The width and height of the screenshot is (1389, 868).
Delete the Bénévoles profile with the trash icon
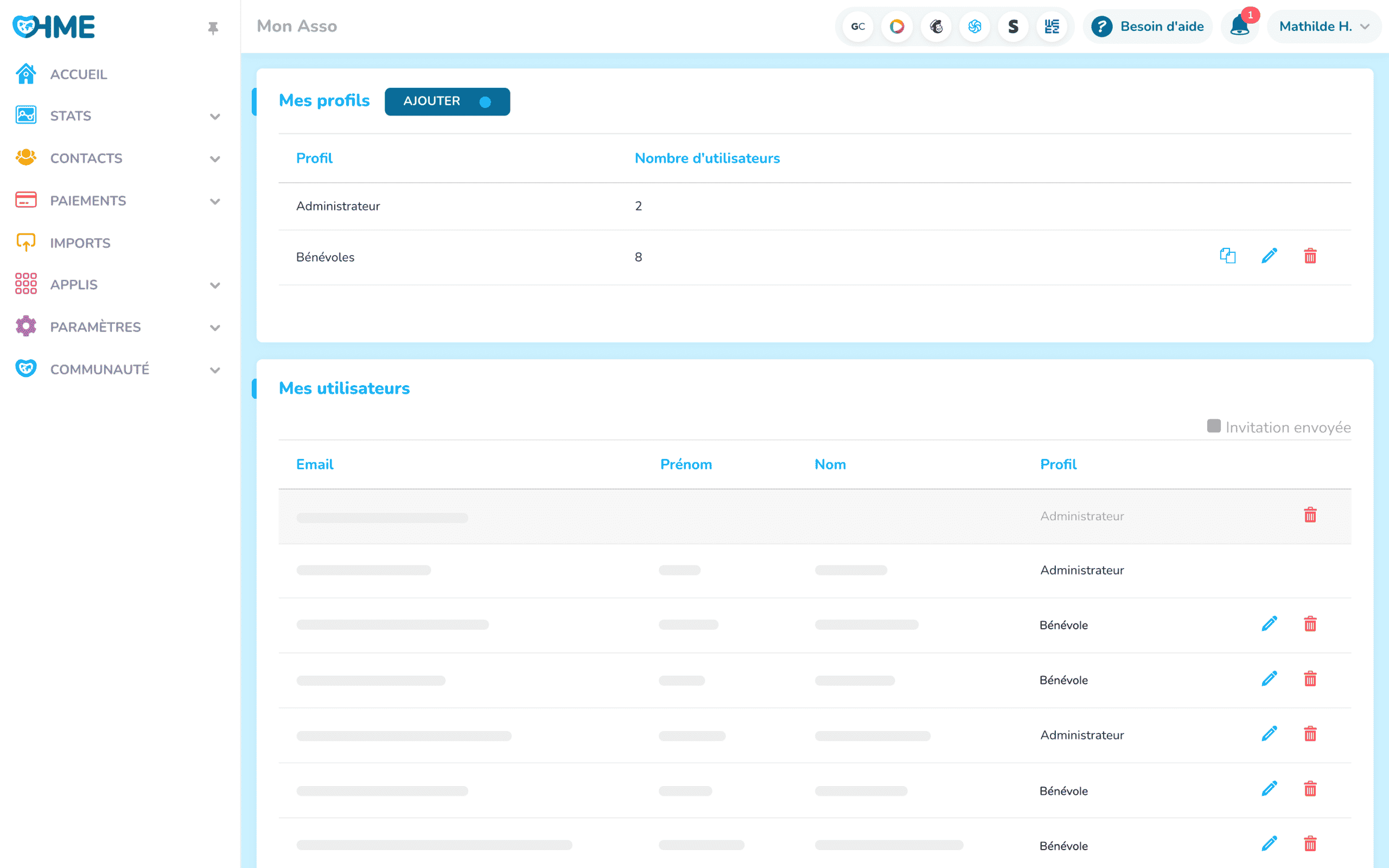(x=1310, y=256)
